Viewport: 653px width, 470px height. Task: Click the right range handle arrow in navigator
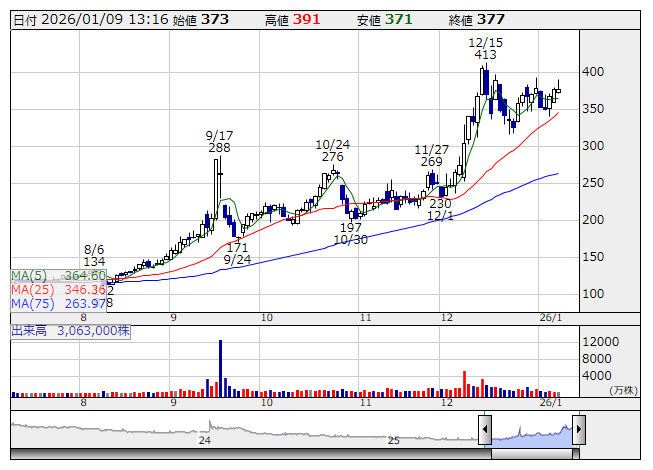pos(578,431)
